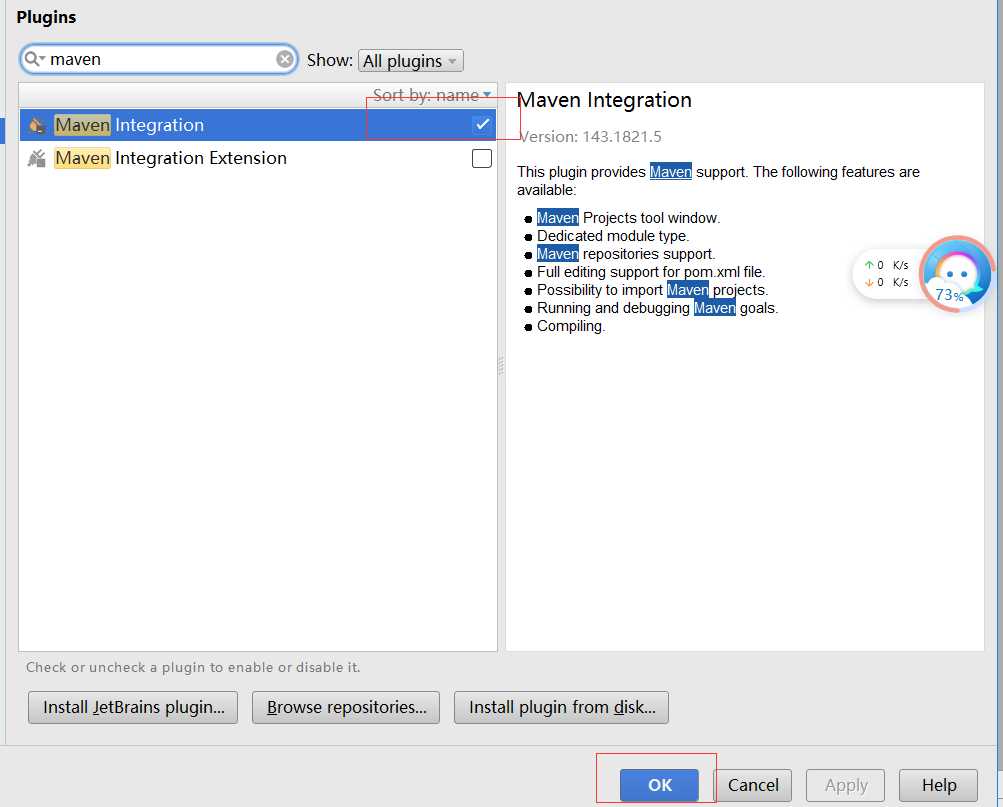Select the Maven Integration Extension row

[x=258, y=158]
